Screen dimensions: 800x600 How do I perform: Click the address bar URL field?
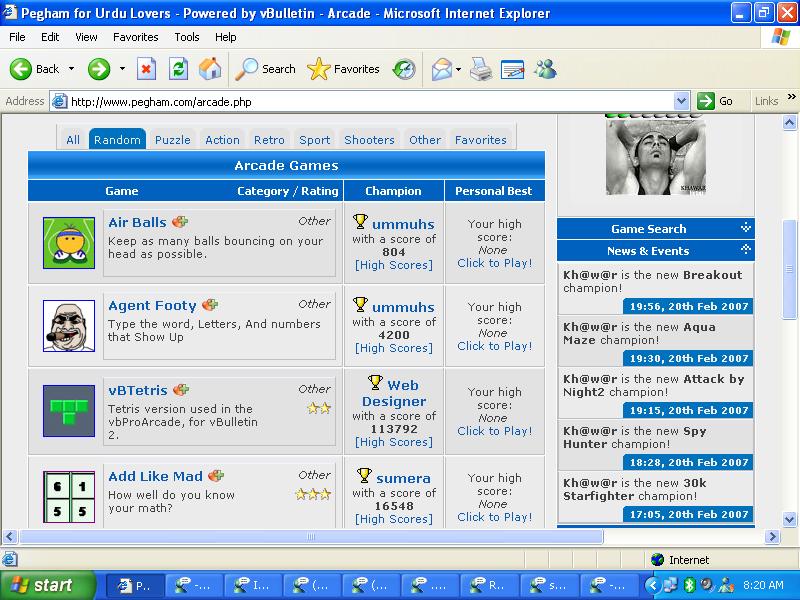370,102
